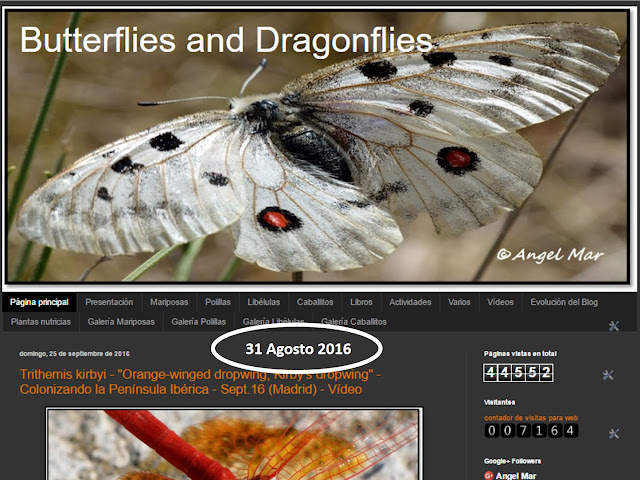Open the Libros tab
Viewport: 640px width, 480px height.
361,302
